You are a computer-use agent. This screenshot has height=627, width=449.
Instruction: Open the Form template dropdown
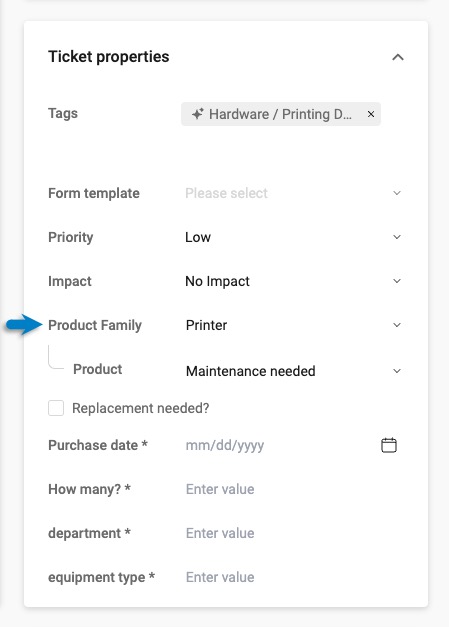(x=293, y=193)
